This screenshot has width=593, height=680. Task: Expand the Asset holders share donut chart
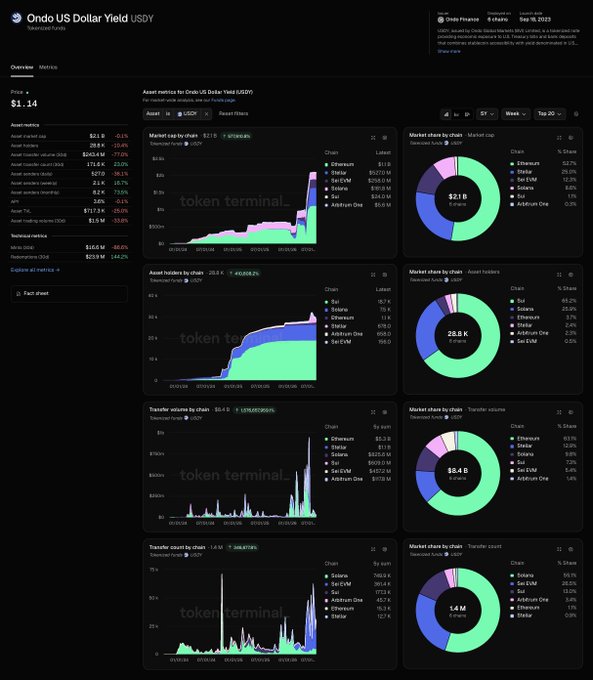coord(559,275)
